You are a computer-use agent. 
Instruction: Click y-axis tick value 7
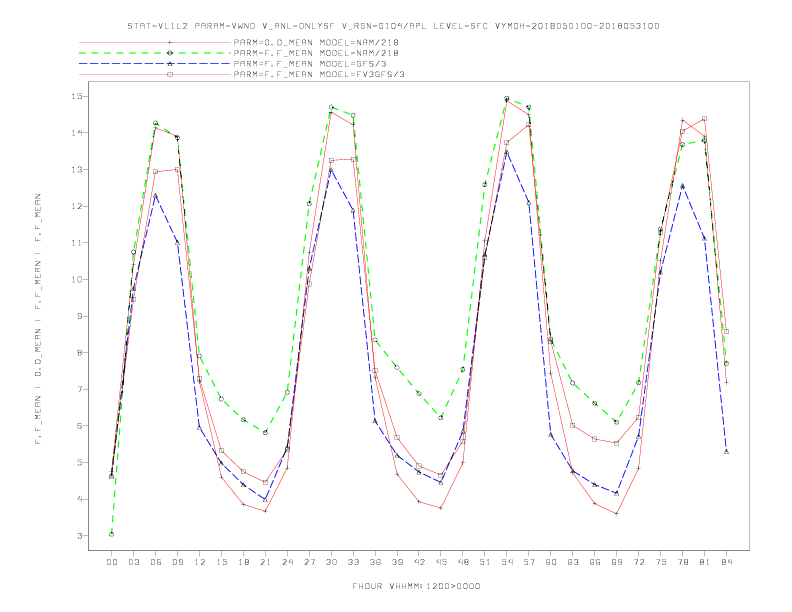(x=79, y=389)
